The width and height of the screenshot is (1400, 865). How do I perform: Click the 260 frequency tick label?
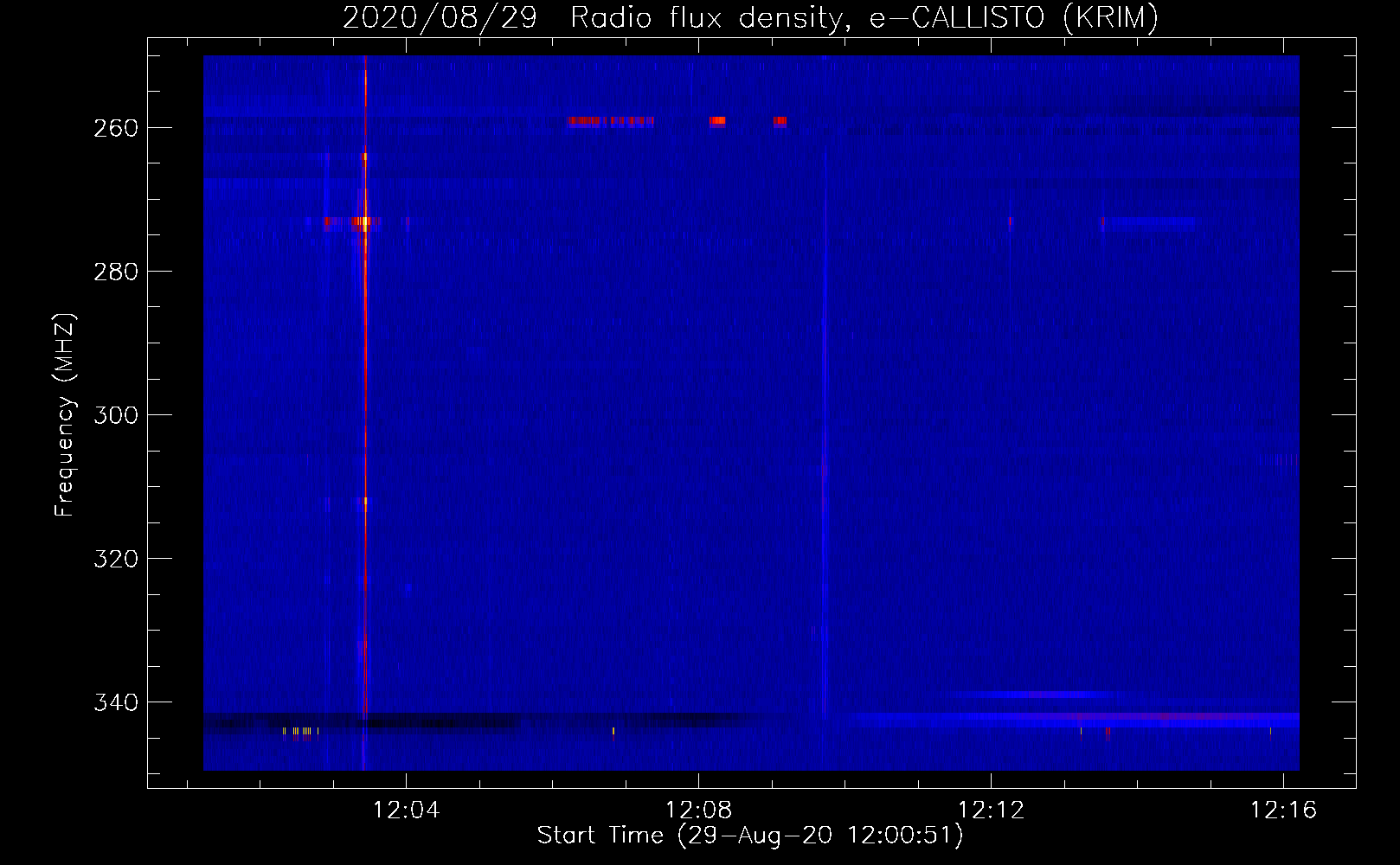tap(116, 128)
